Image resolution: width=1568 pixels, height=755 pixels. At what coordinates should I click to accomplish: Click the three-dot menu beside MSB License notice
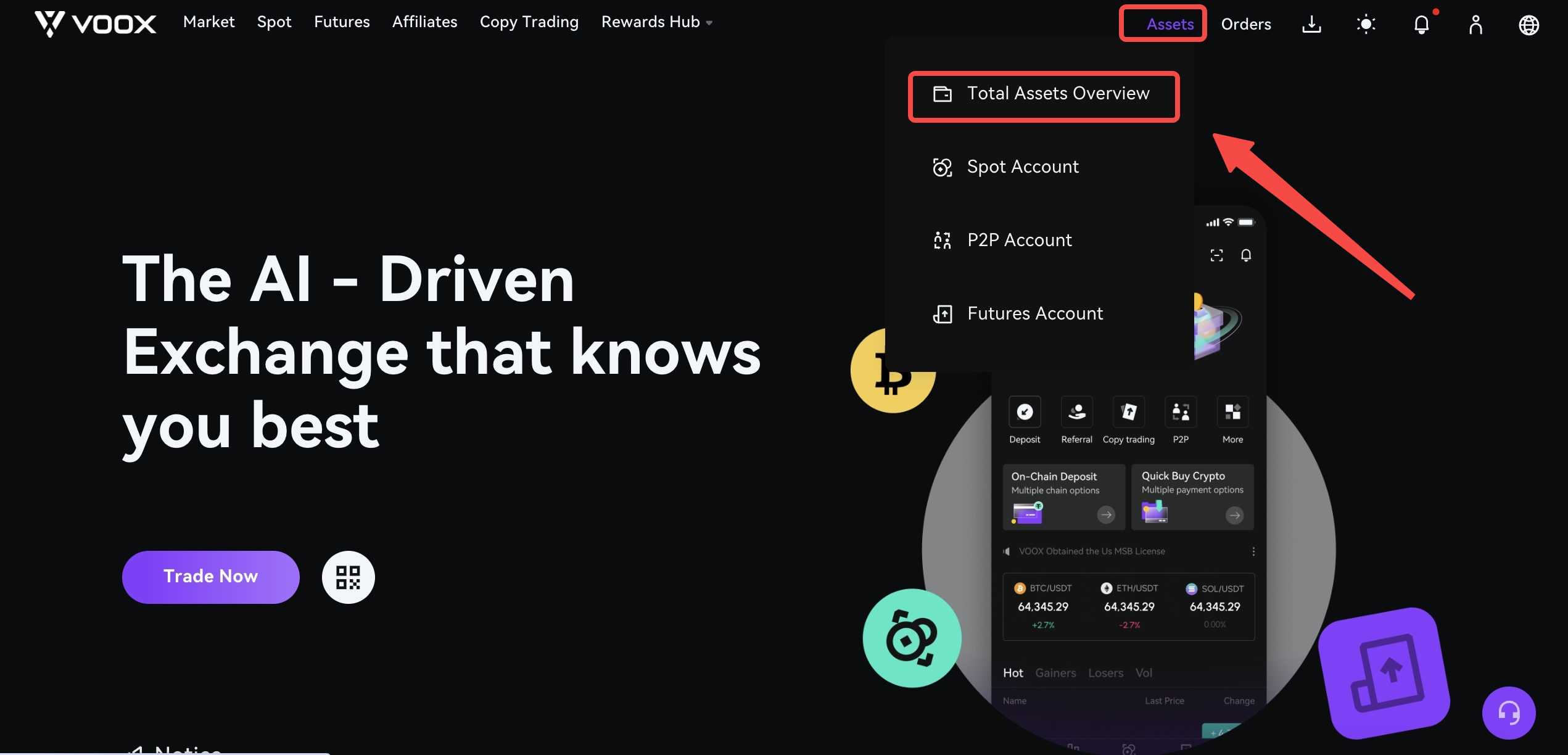click(x=1253, y=551)
